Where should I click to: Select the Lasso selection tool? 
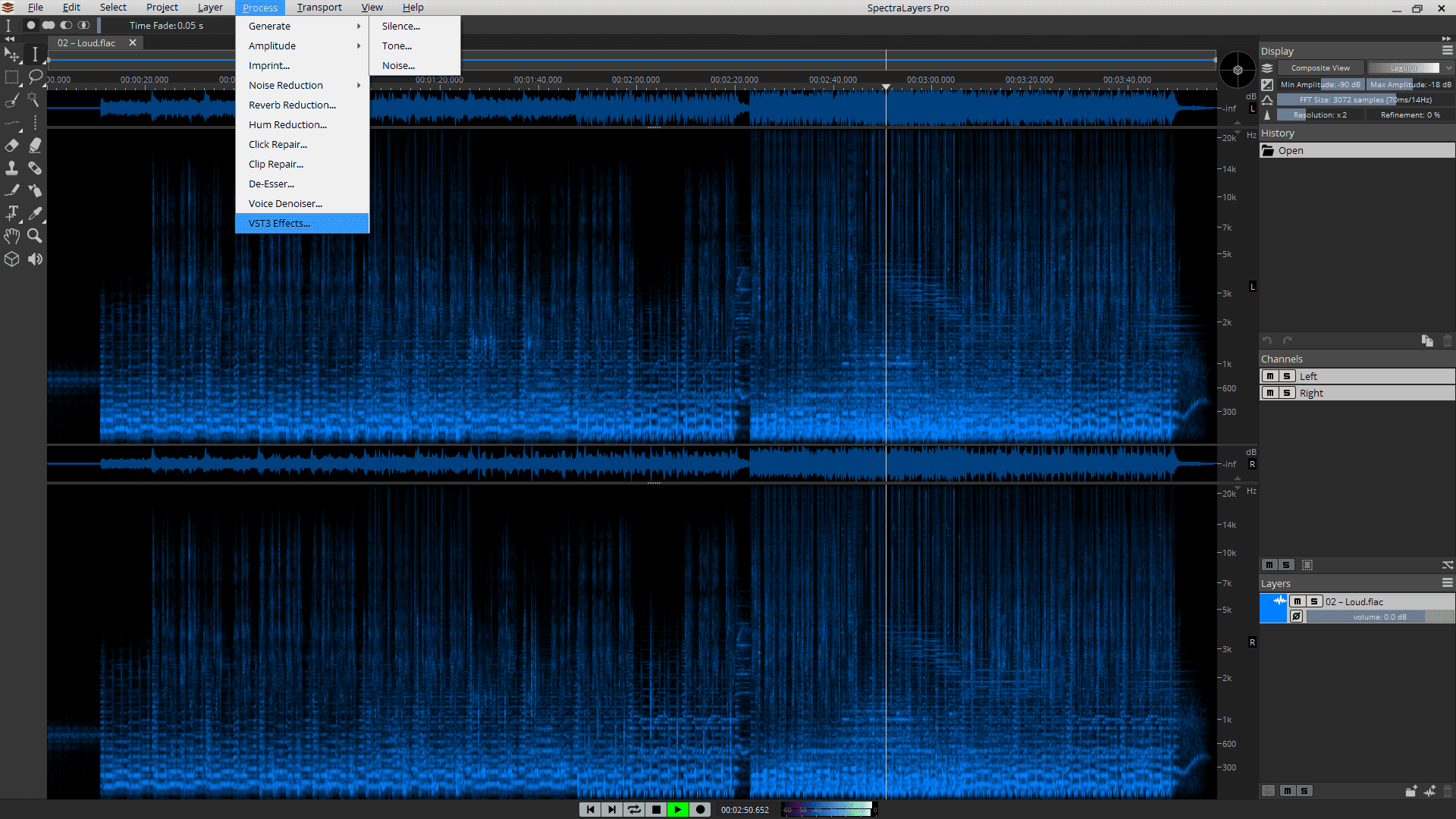click(x=35, y=77)
